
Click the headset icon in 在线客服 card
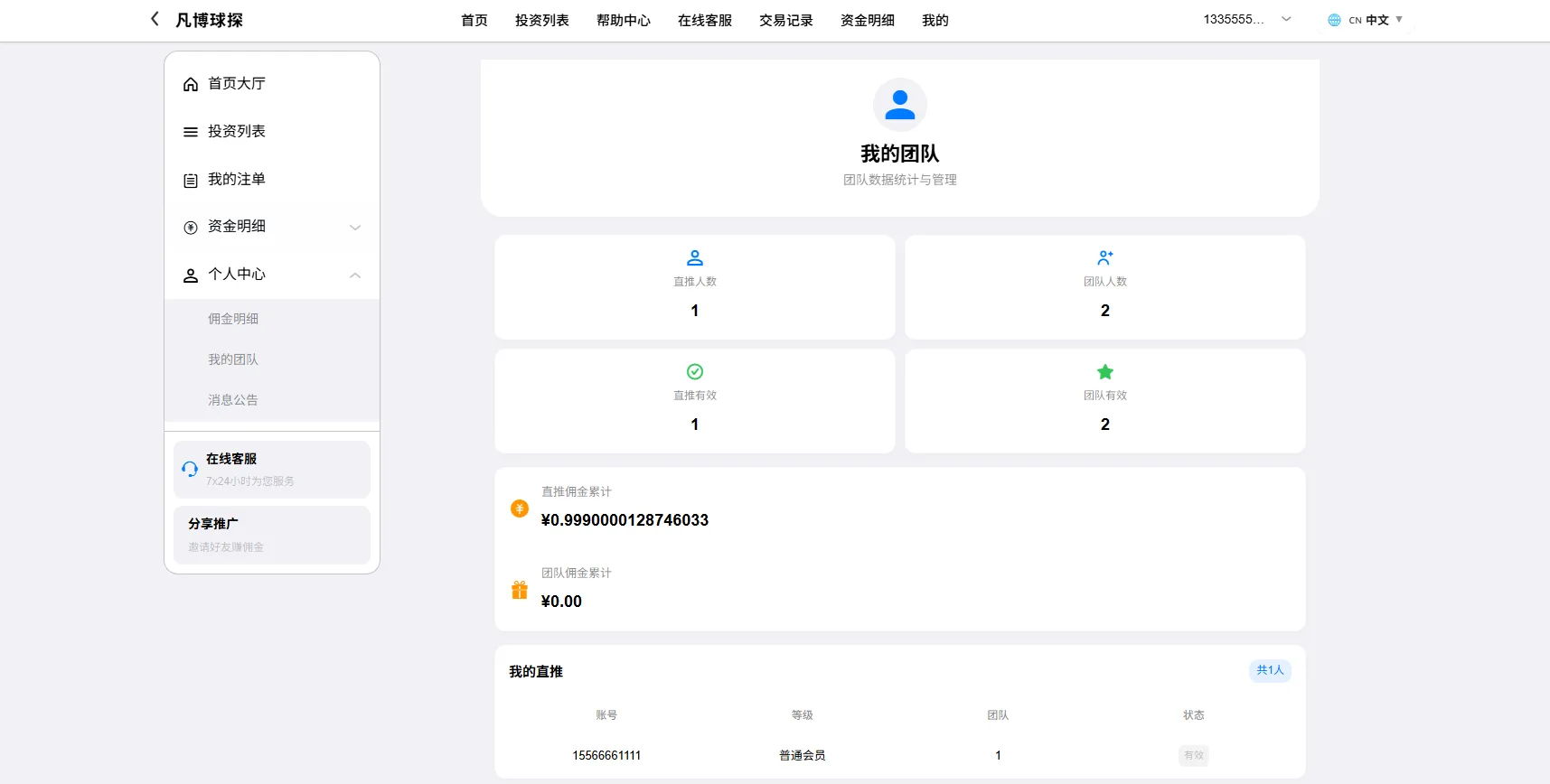pos(190,469)
